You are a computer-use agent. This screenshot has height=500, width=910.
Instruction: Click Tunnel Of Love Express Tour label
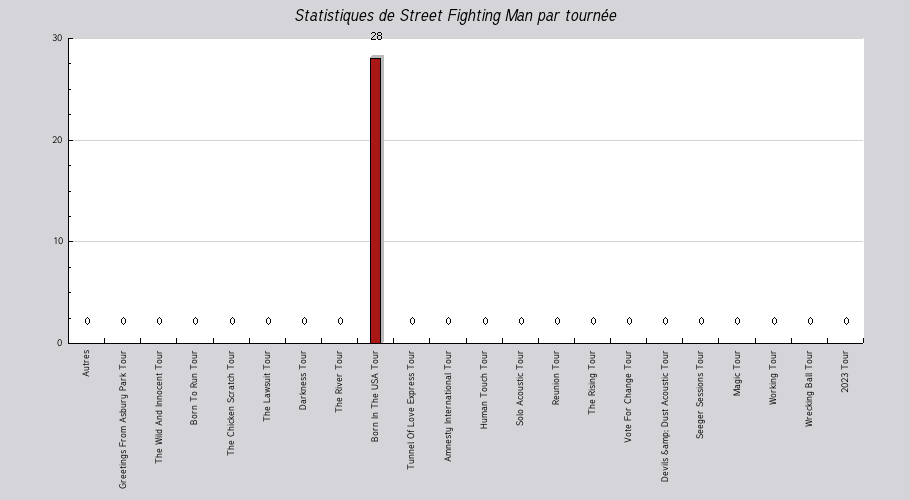[x=411, y=410]
